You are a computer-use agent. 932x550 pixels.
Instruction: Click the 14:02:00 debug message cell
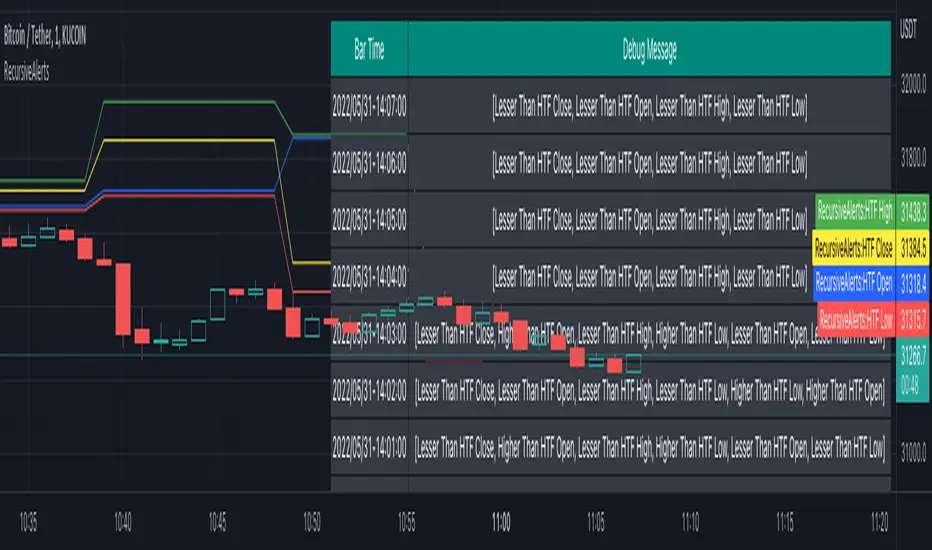(x=649, y=391)
